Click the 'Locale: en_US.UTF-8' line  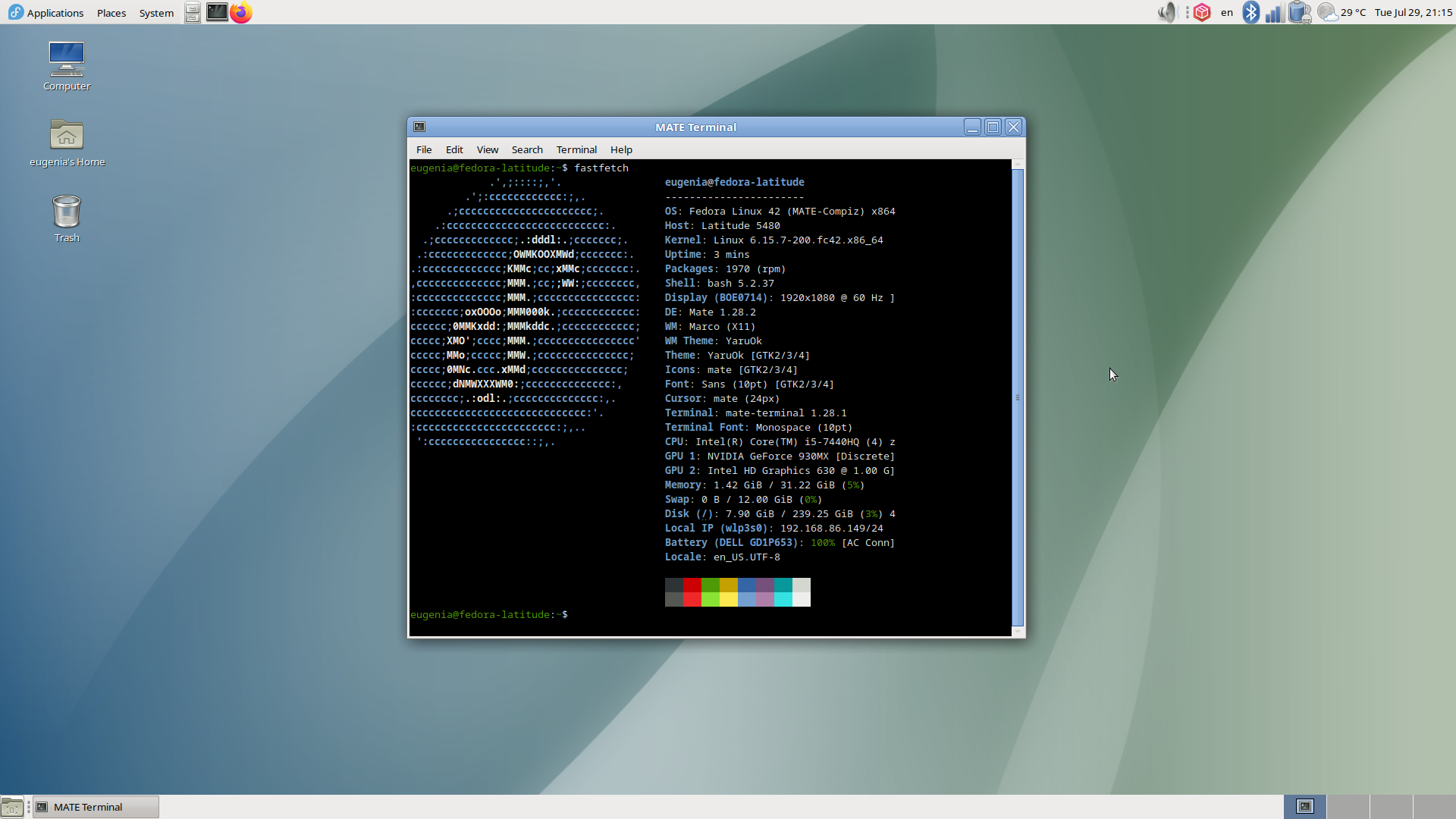click(x=723, y=557)
